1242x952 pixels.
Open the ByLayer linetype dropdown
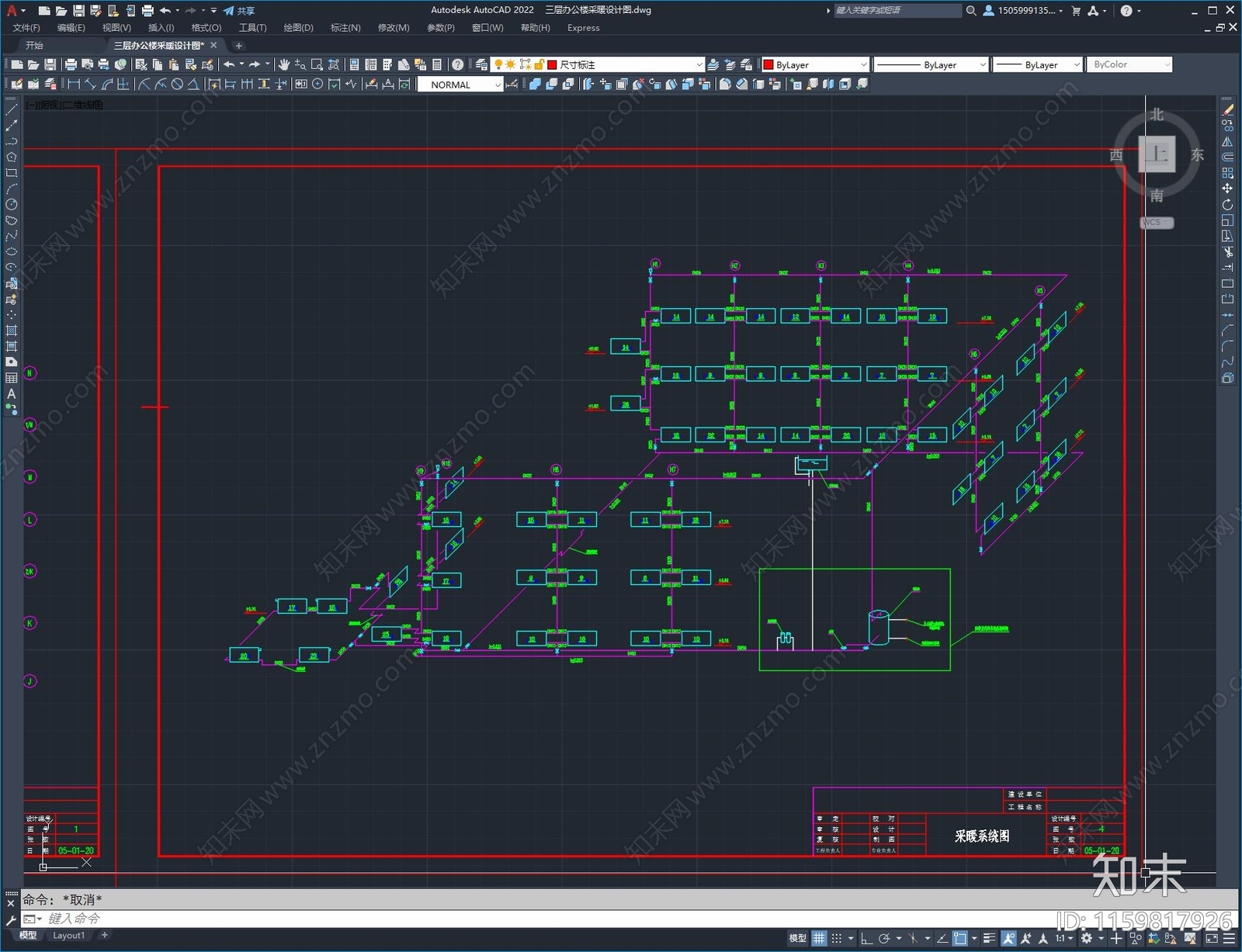[931, 64]
